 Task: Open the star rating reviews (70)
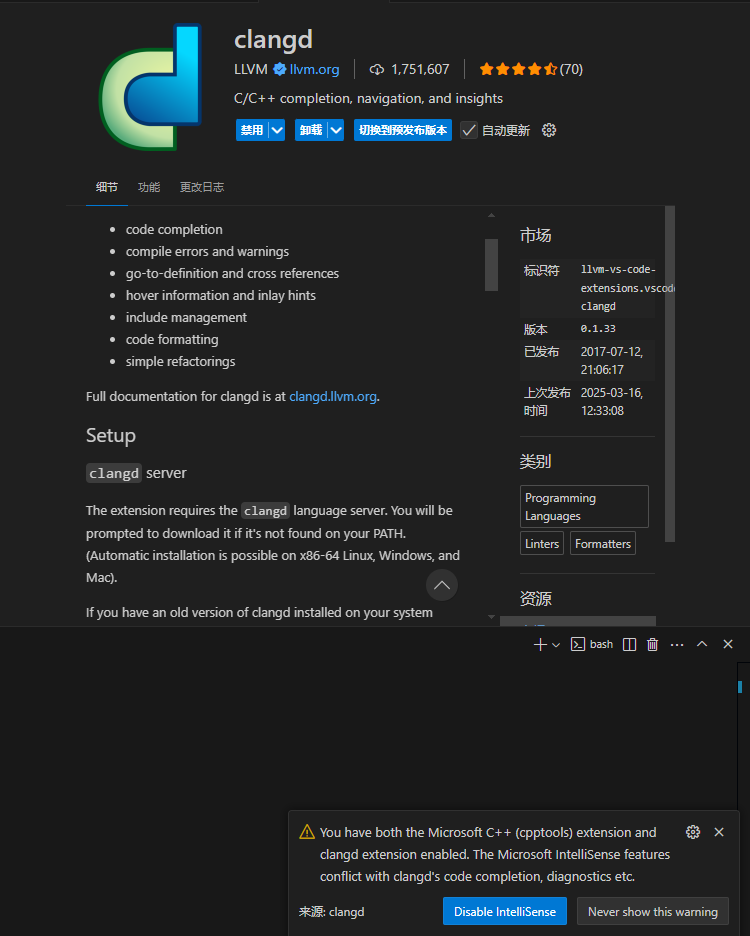[x=531, y=69]
